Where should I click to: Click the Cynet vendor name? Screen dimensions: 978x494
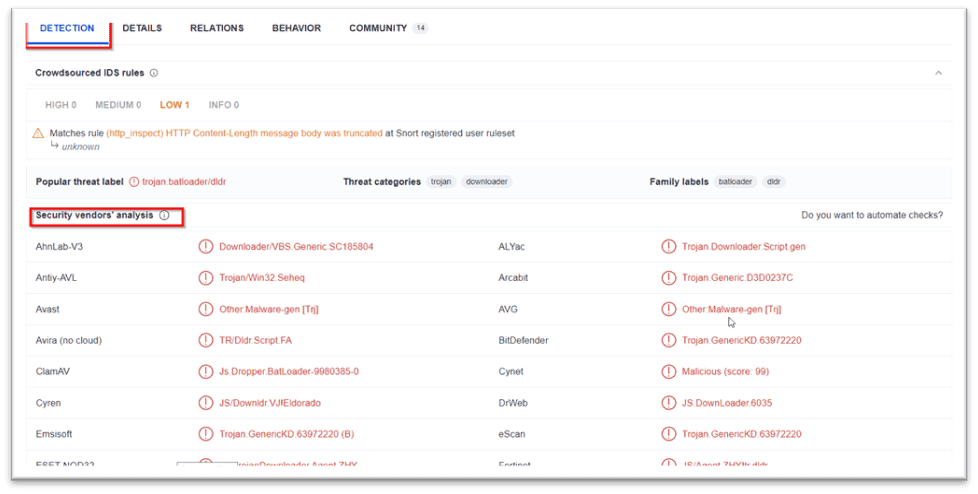click(511, 371)
